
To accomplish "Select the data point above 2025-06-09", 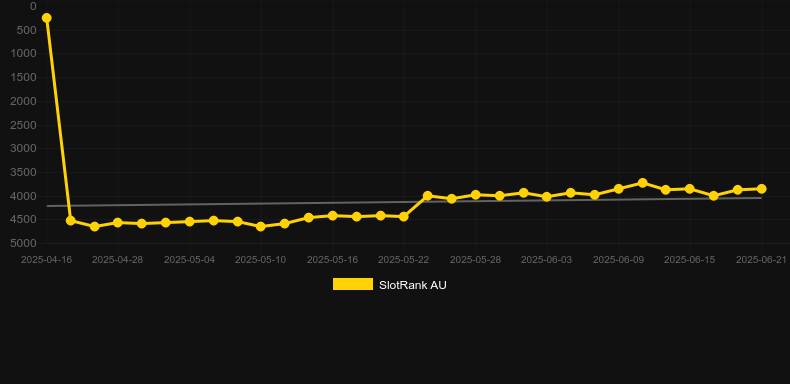I will (x=619, y=188).
